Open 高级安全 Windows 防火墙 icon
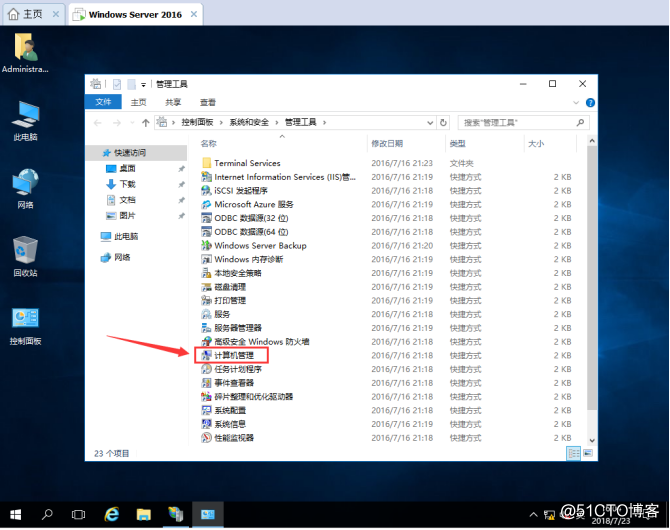This screenshot has width=670, height=530. click(x=206, y=342)
